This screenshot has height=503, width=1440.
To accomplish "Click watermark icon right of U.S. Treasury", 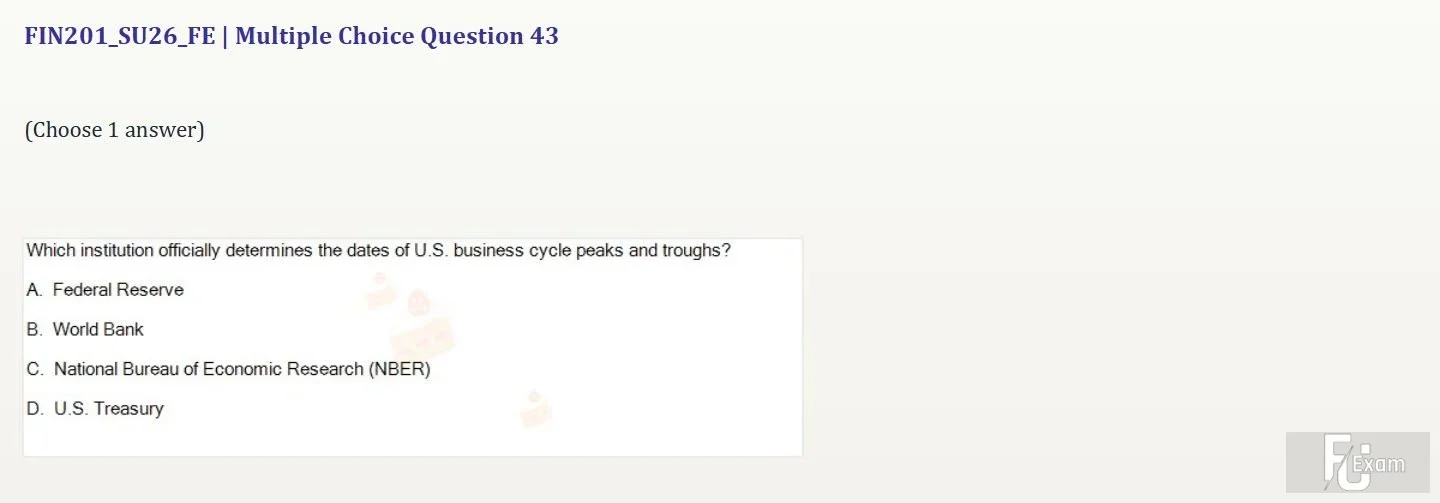I will [x=535, y=408].
